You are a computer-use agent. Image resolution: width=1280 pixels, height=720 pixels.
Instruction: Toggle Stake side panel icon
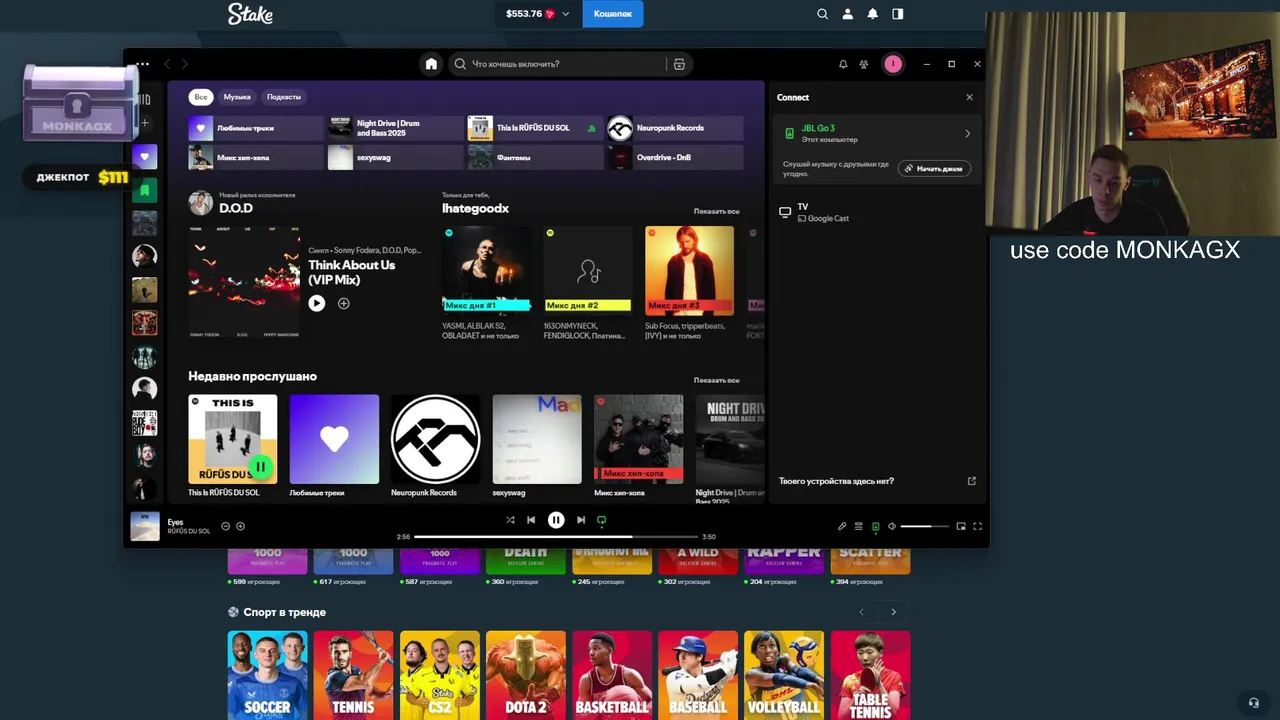[x=898, y=14]
